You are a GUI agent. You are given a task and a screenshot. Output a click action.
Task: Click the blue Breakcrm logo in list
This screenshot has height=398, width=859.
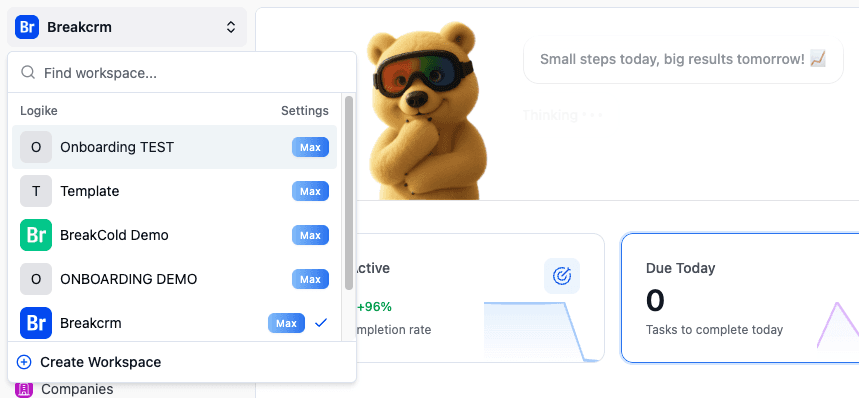[x=36, y=323]
